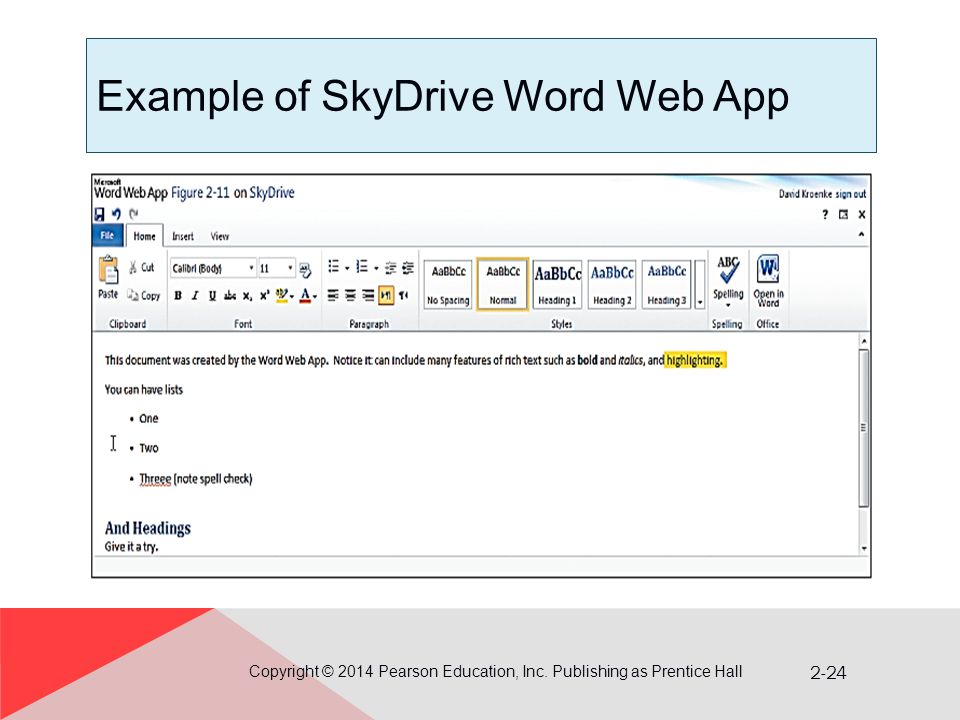The width and height of the screenshot is (960, 720).
Task: Expand the bullet list style dropdown arrow
Action: 347,268
